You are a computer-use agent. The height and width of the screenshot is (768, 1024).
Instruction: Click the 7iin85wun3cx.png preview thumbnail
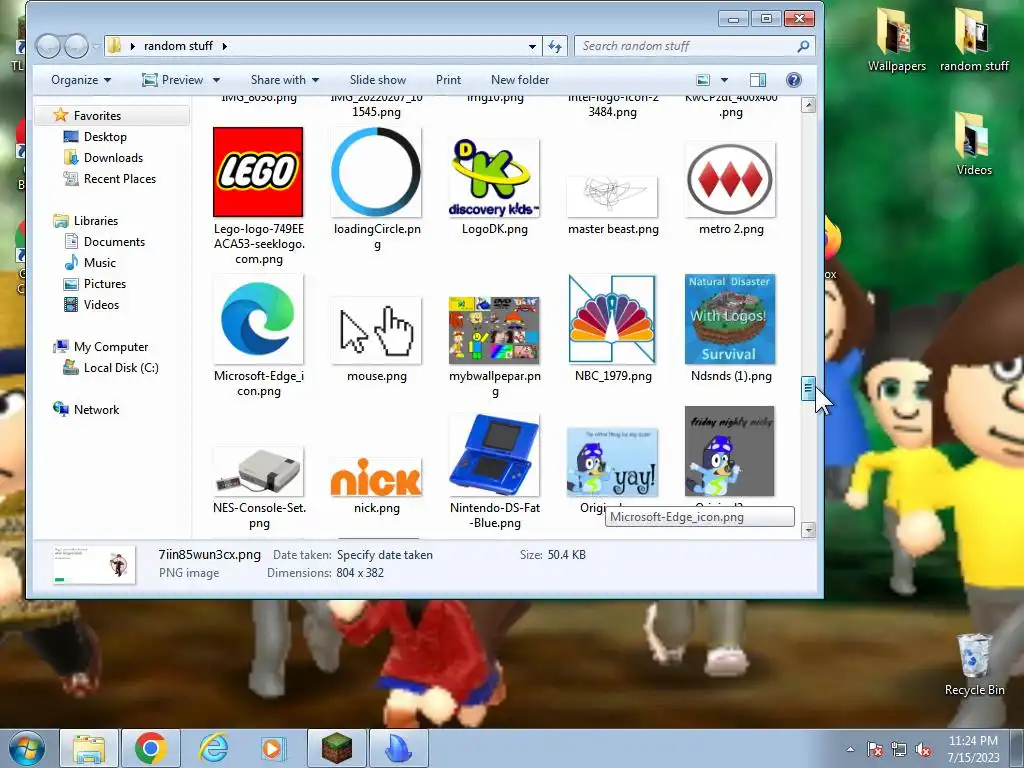pos(94,565)
